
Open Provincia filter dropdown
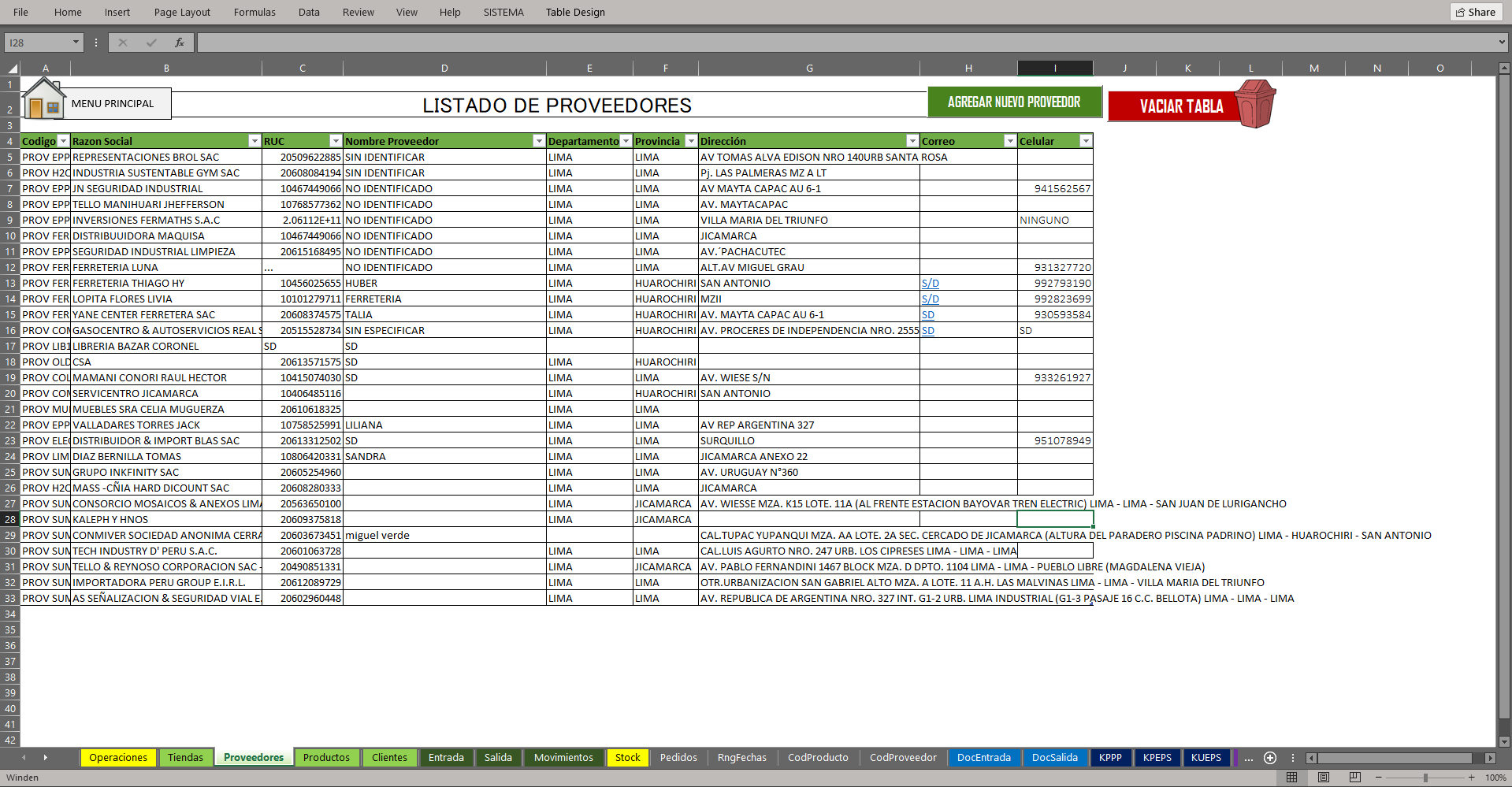(691, 141)
